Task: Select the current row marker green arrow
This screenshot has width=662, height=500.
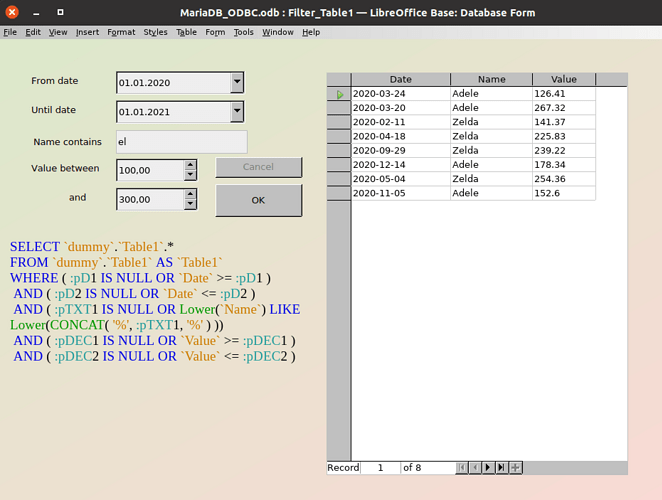Action: (340, 94)
